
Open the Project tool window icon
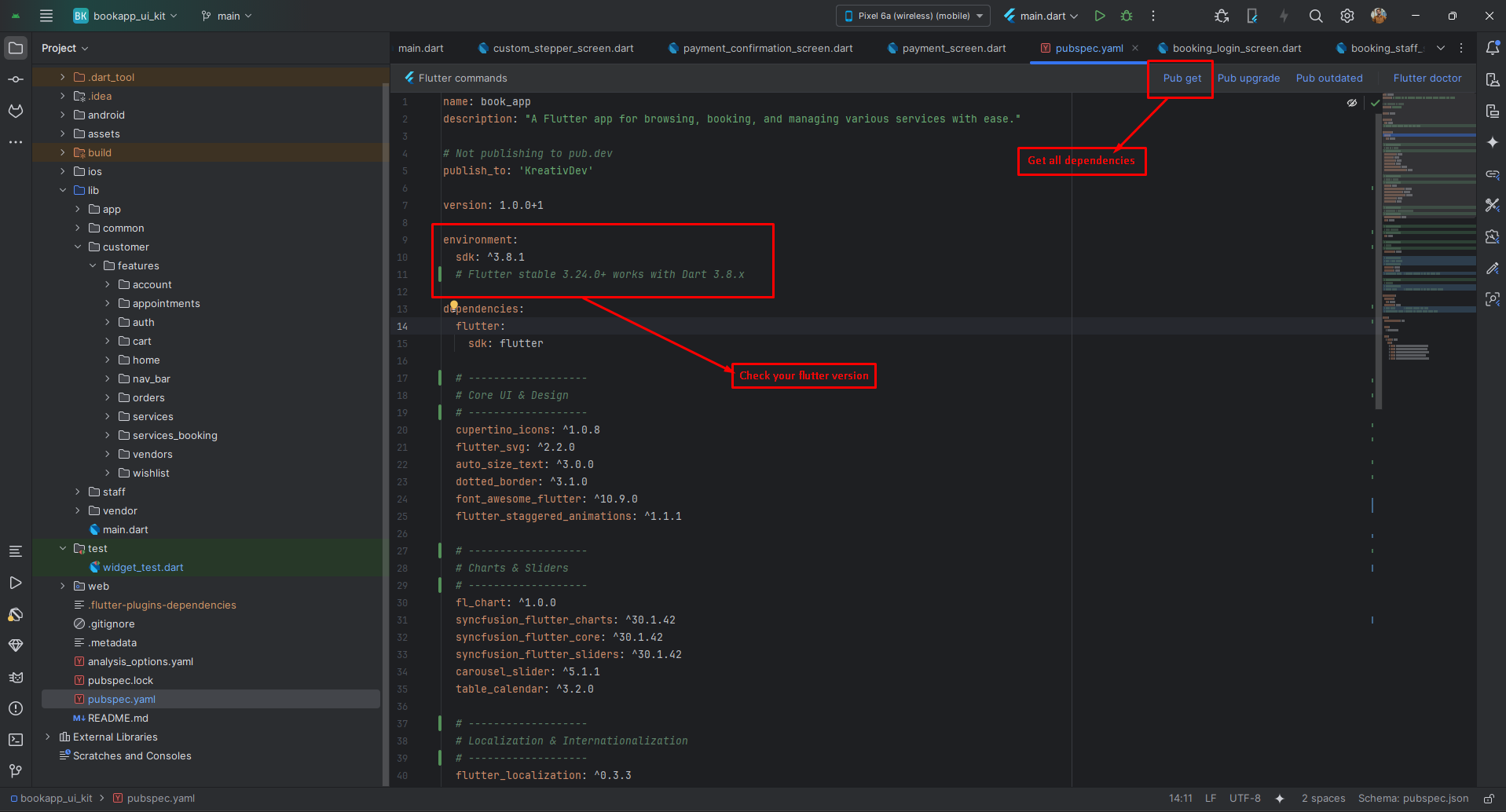(x=16, y=48)
